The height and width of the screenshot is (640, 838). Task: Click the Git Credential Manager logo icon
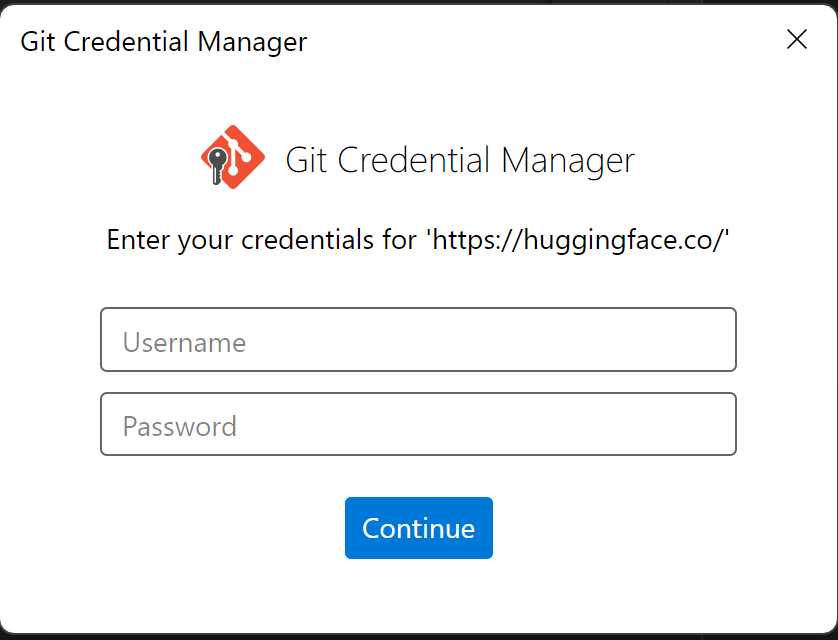pos(232,157)
